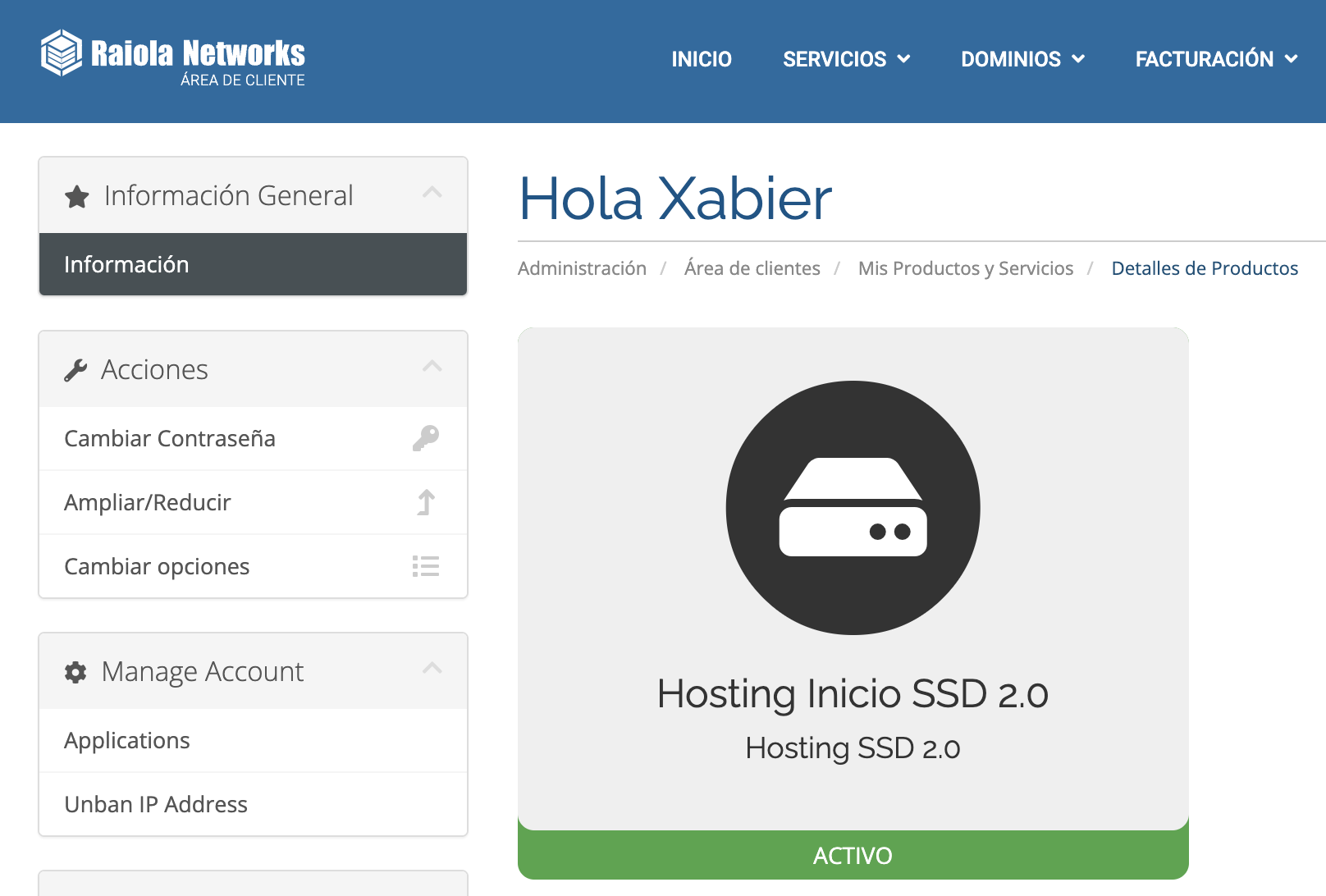Click the list icon for Cambiar opciones
Image resolution: width=1326 pixels, height=896 pixels.
point(425,566)
